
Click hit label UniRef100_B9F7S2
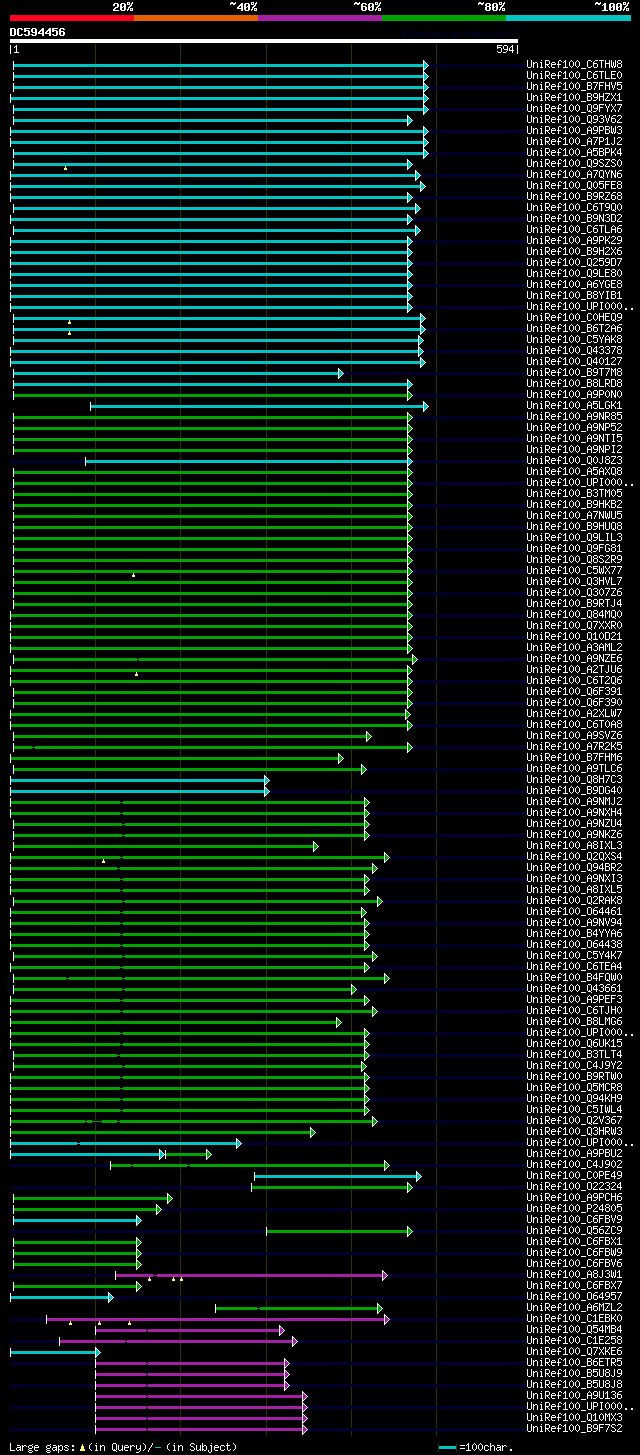point(574,1428)
